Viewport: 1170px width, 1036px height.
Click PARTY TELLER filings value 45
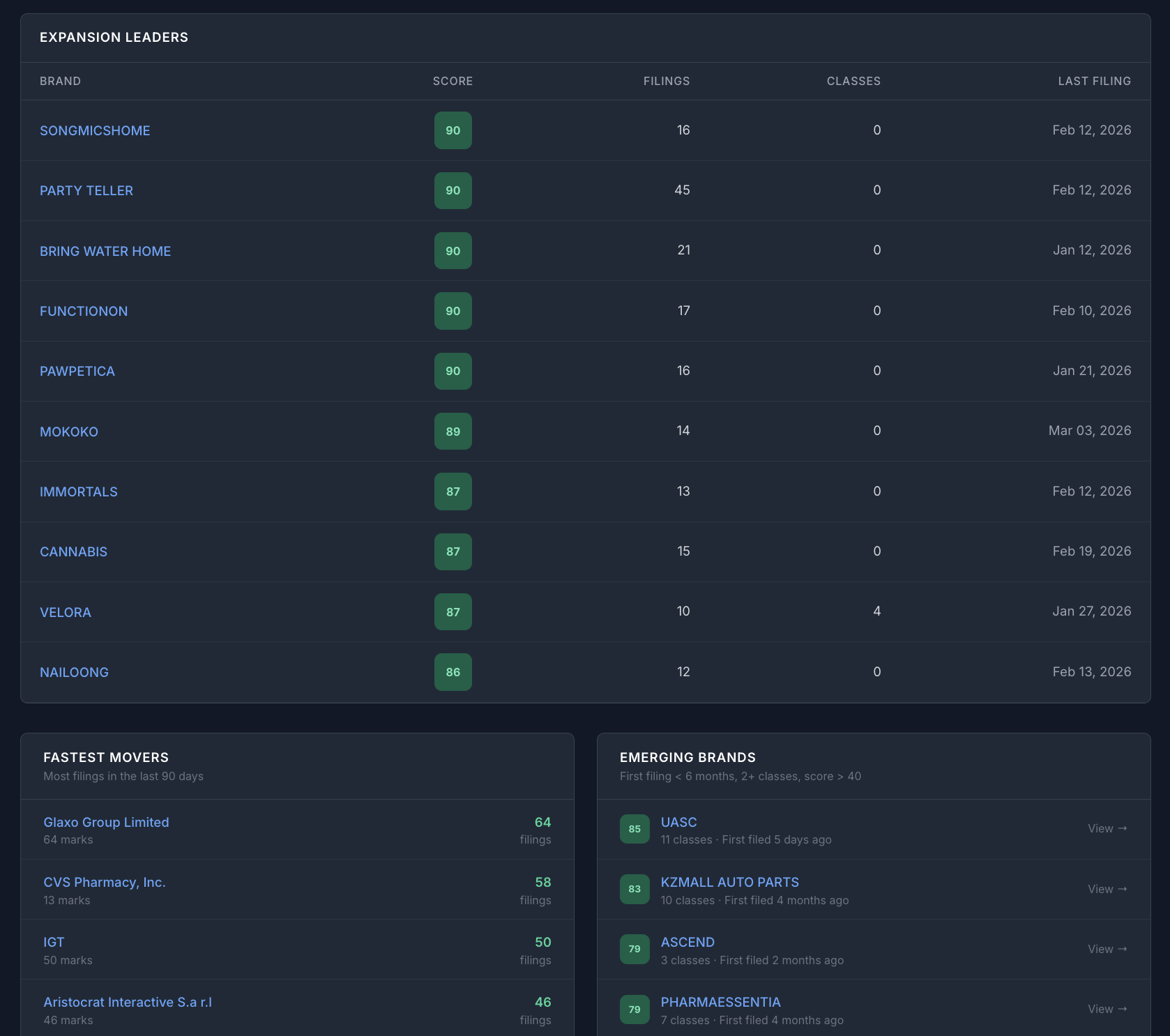pyautogui.click(x=682, y=190)
